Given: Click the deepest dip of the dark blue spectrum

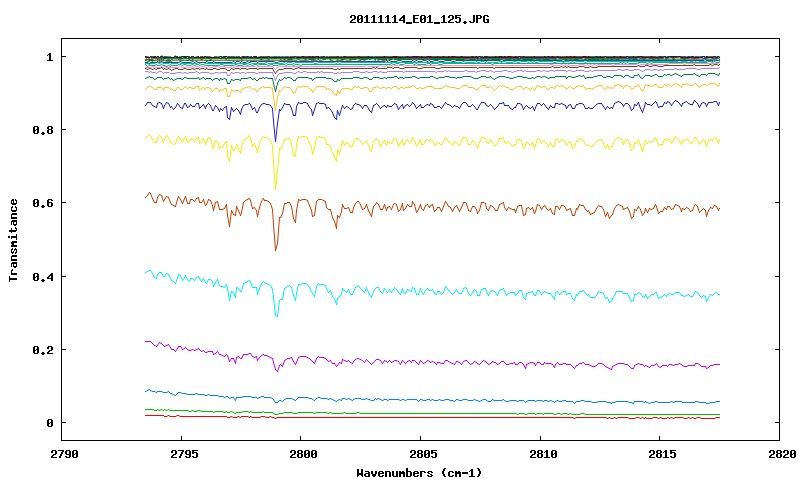Looking at the screenshot, I should 276,141.
